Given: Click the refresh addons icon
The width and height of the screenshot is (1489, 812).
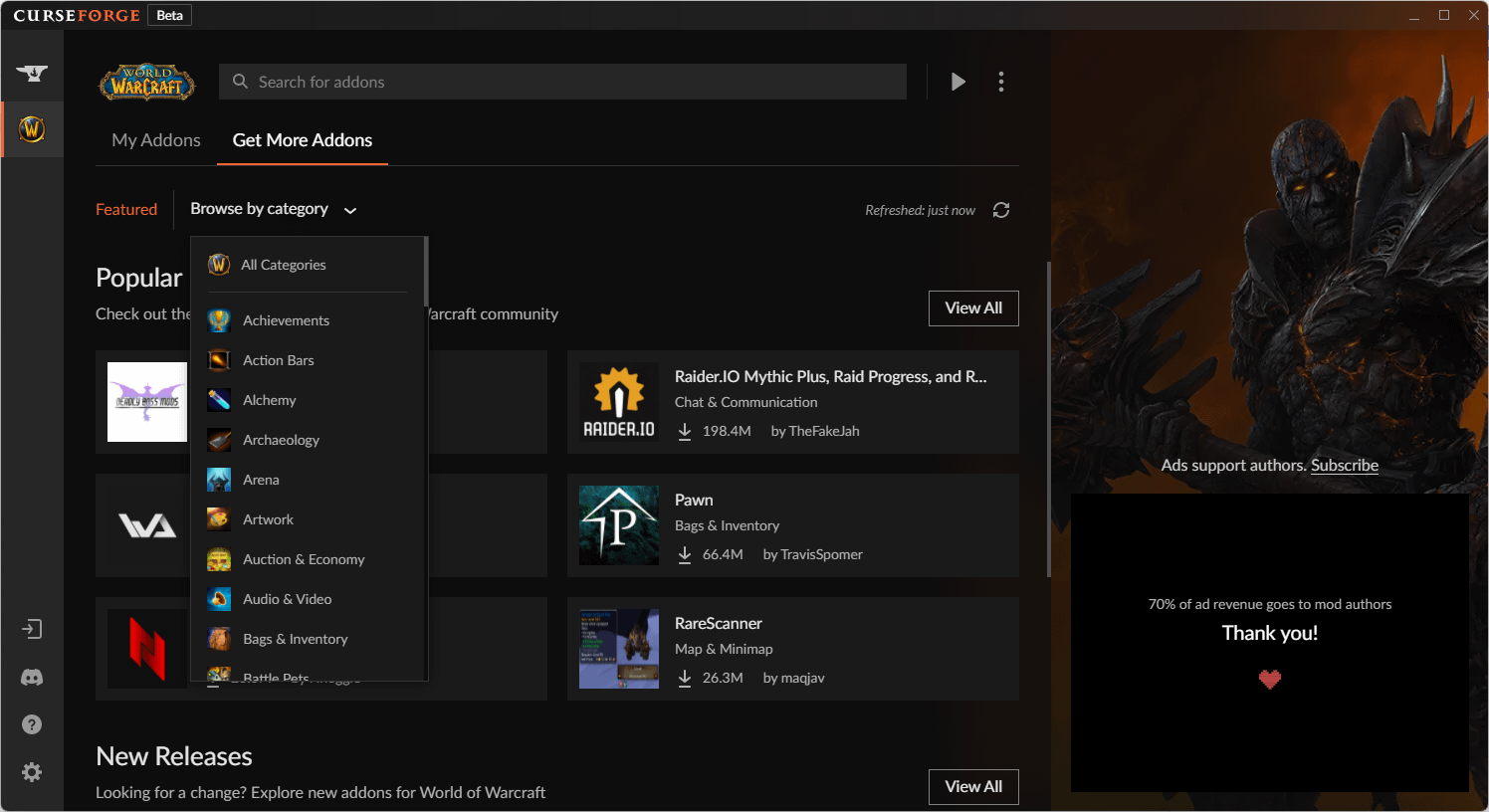Looking at the screenshot, I should click(x=1000, y=210).
